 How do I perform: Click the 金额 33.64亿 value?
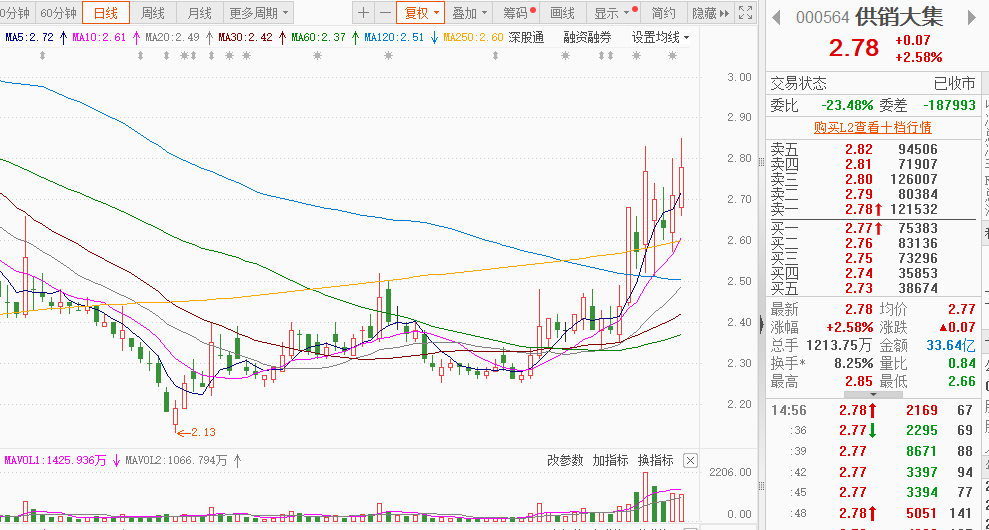(x=951, y=345)
